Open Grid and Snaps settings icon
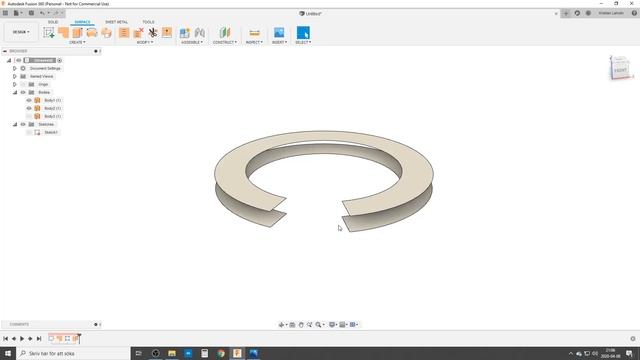Viewport: 640px width, 360px height. (342, 324)
